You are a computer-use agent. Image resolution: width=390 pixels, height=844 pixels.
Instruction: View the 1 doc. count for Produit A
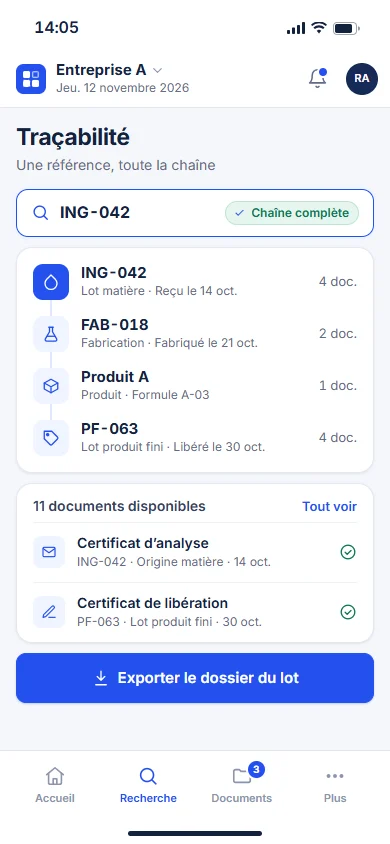338,385
